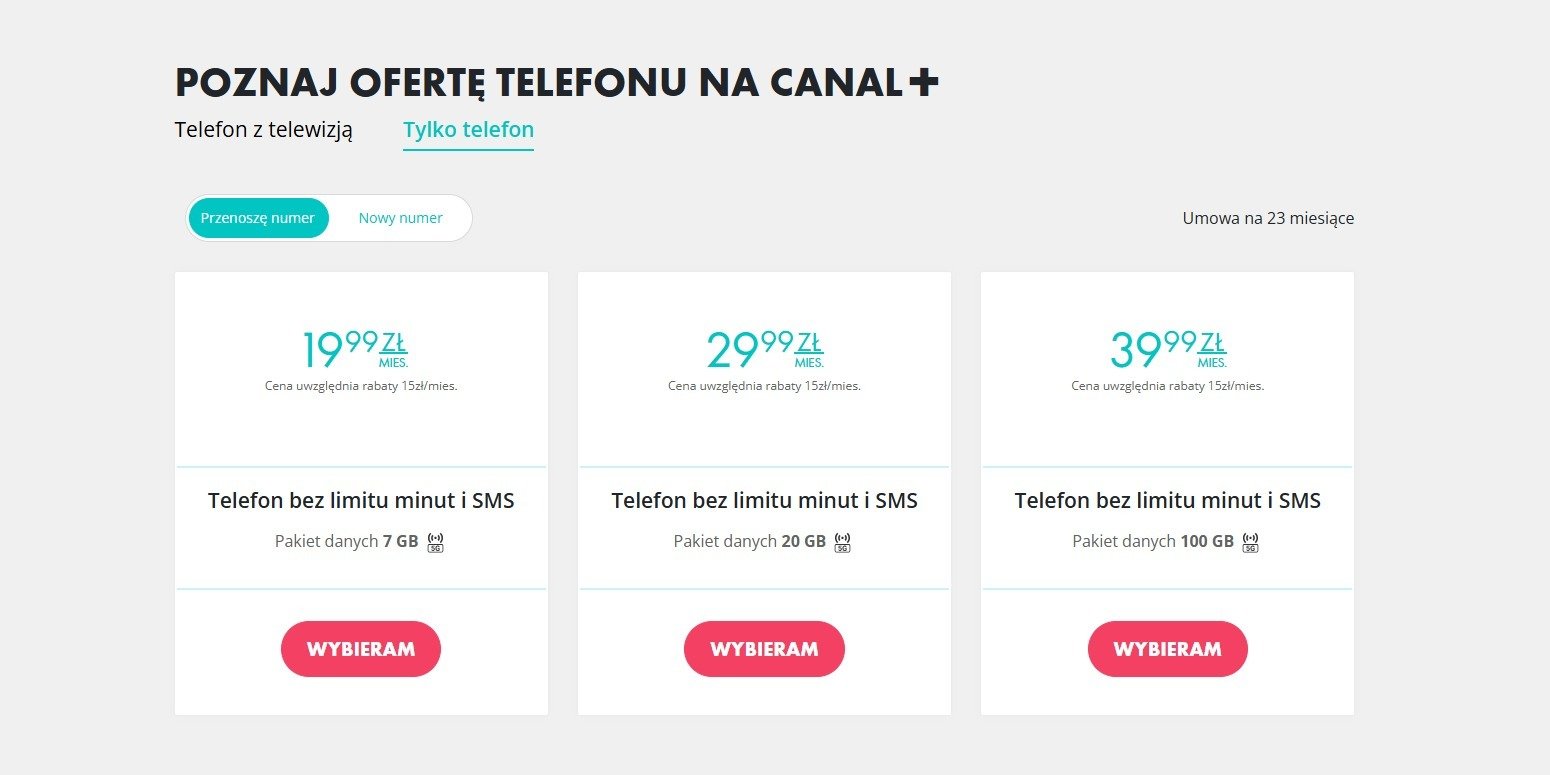
Task: Select the Przenoszę numer option
Action: 258,217
